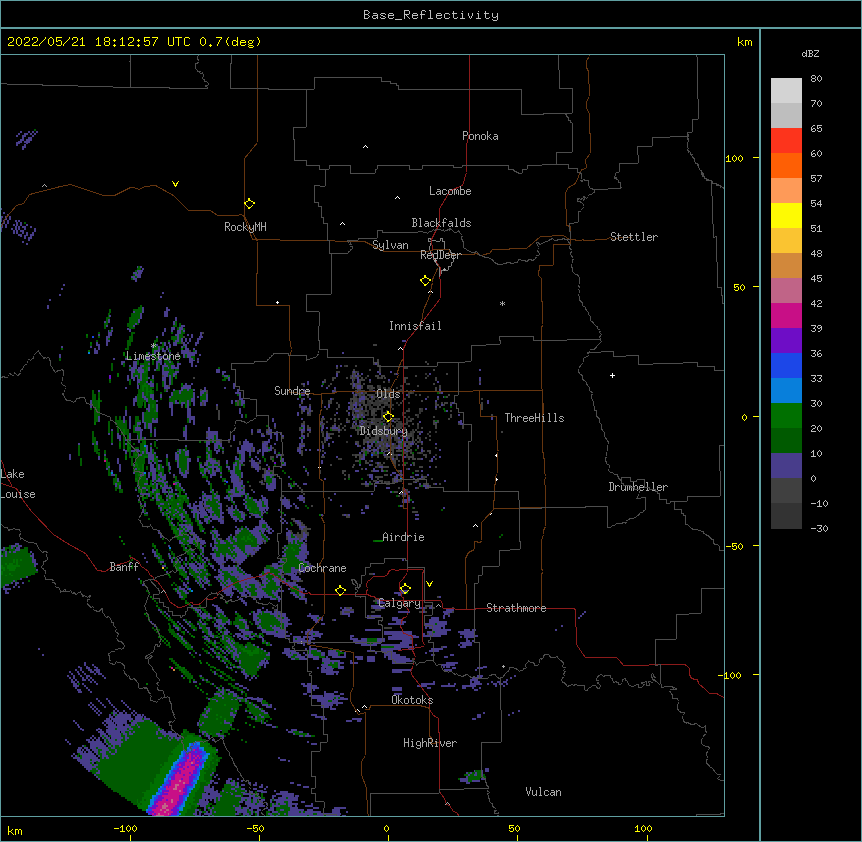Select the Vulcan label
Screen dimensions: 862x842
click(x=543, y=792)
